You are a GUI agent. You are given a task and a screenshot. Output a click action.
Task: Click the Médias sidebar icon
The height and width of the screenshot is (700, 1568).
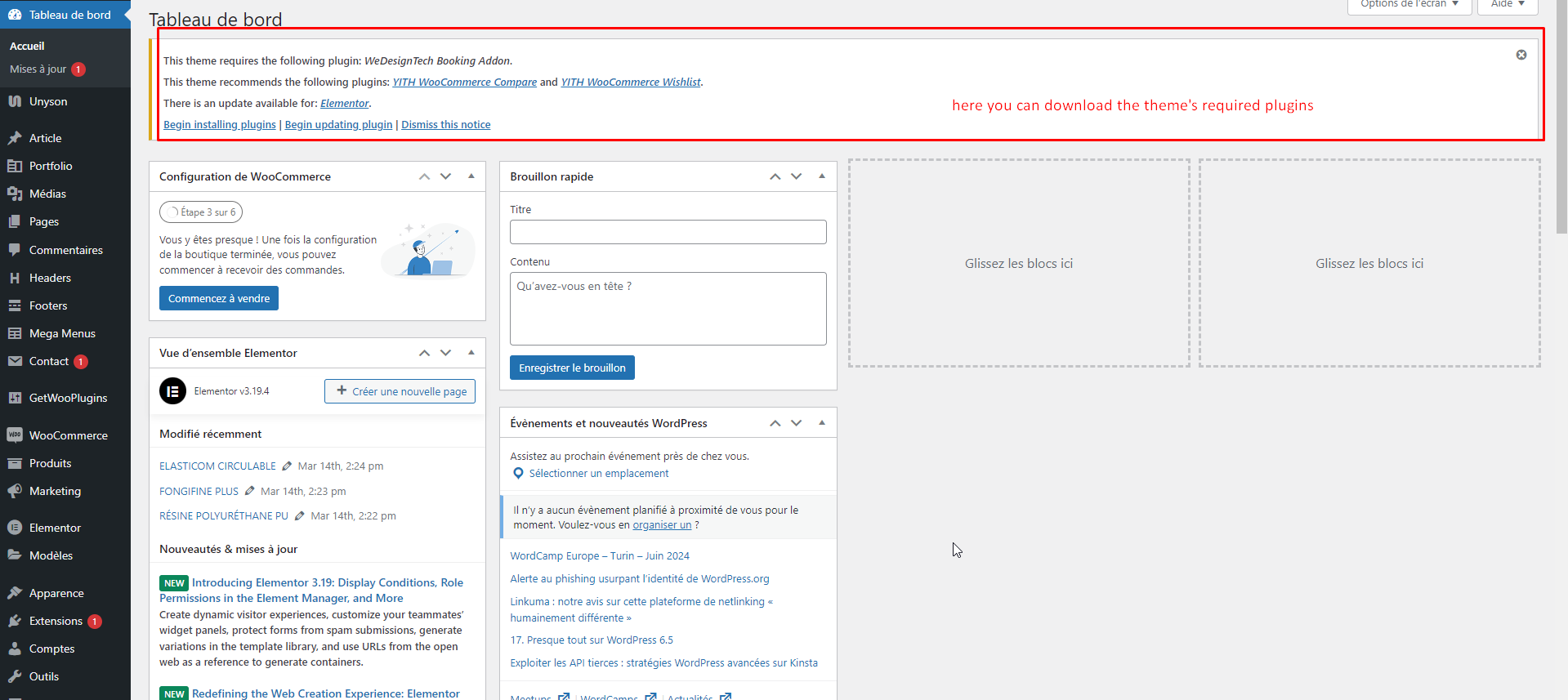(x=15, y=194)
